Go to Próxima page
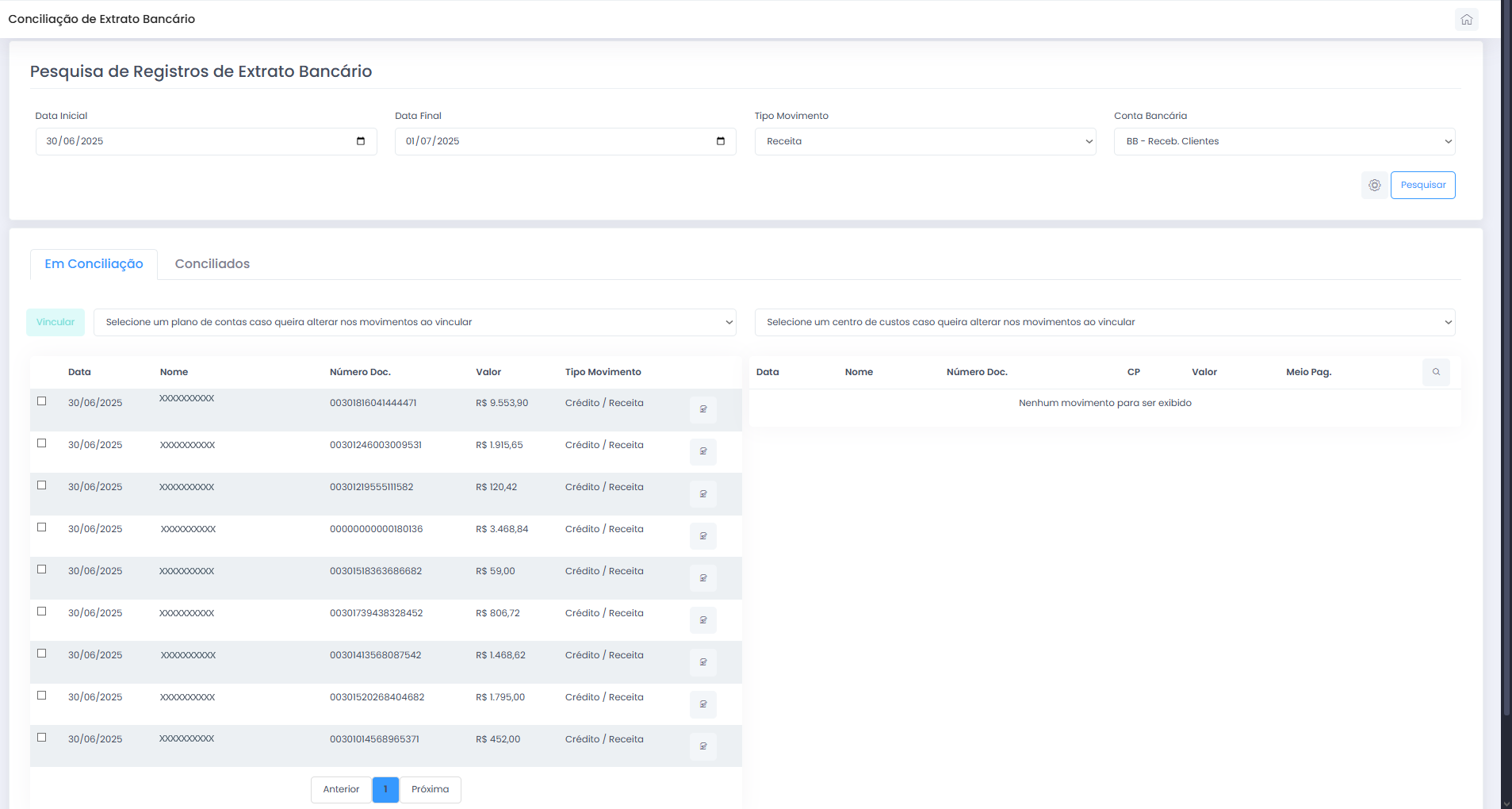 430,789
